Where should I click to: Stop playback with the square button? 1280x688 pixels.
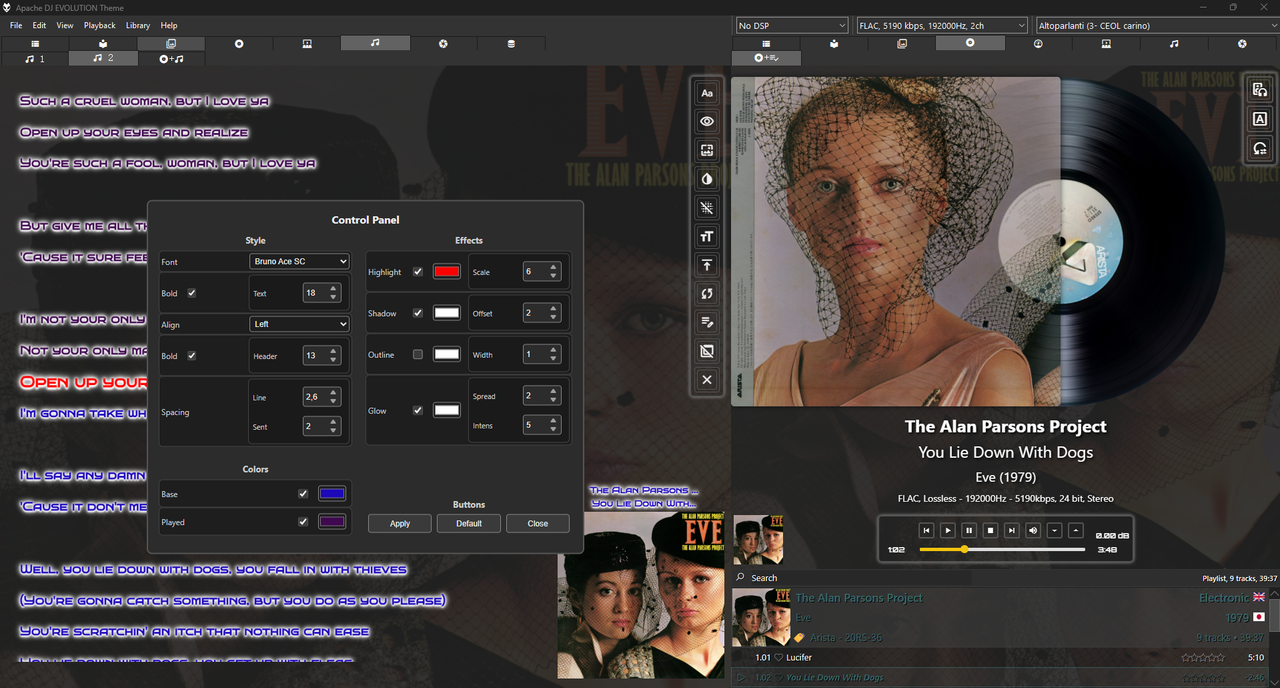coord(990,530)
